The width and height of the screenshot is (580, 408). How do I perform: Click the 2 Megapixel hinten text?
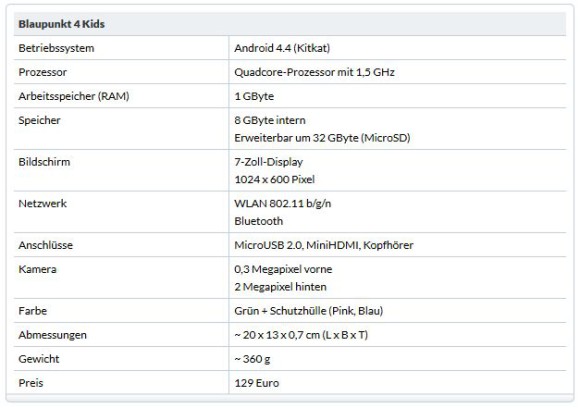[280, 287]
